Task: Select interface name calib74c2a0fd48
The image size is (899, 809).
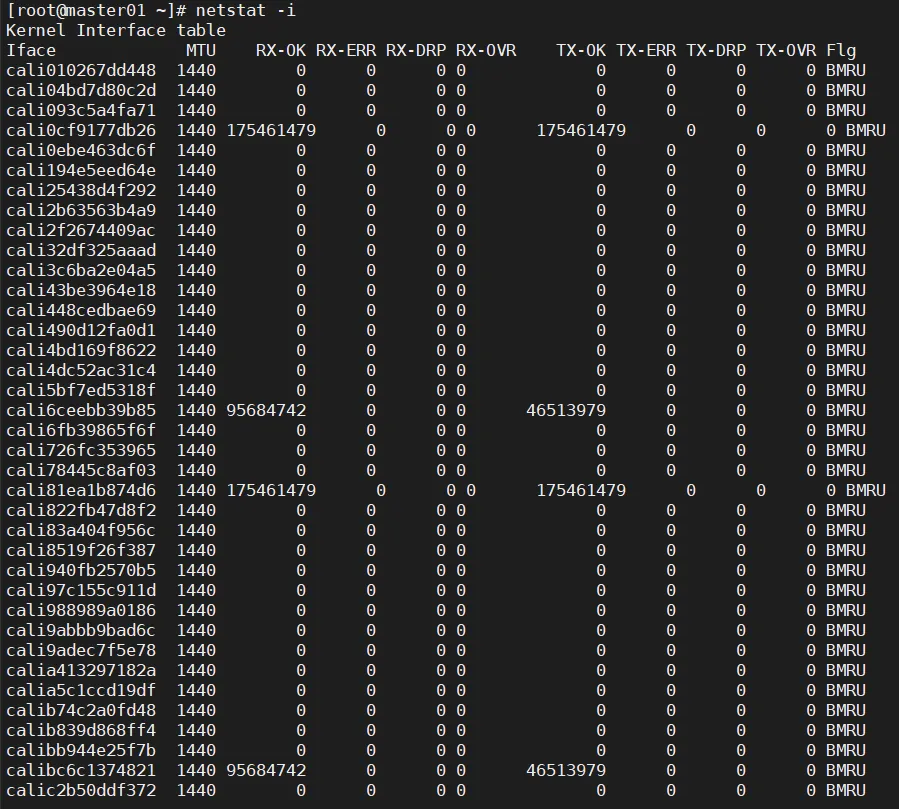Action: point(81,710)
